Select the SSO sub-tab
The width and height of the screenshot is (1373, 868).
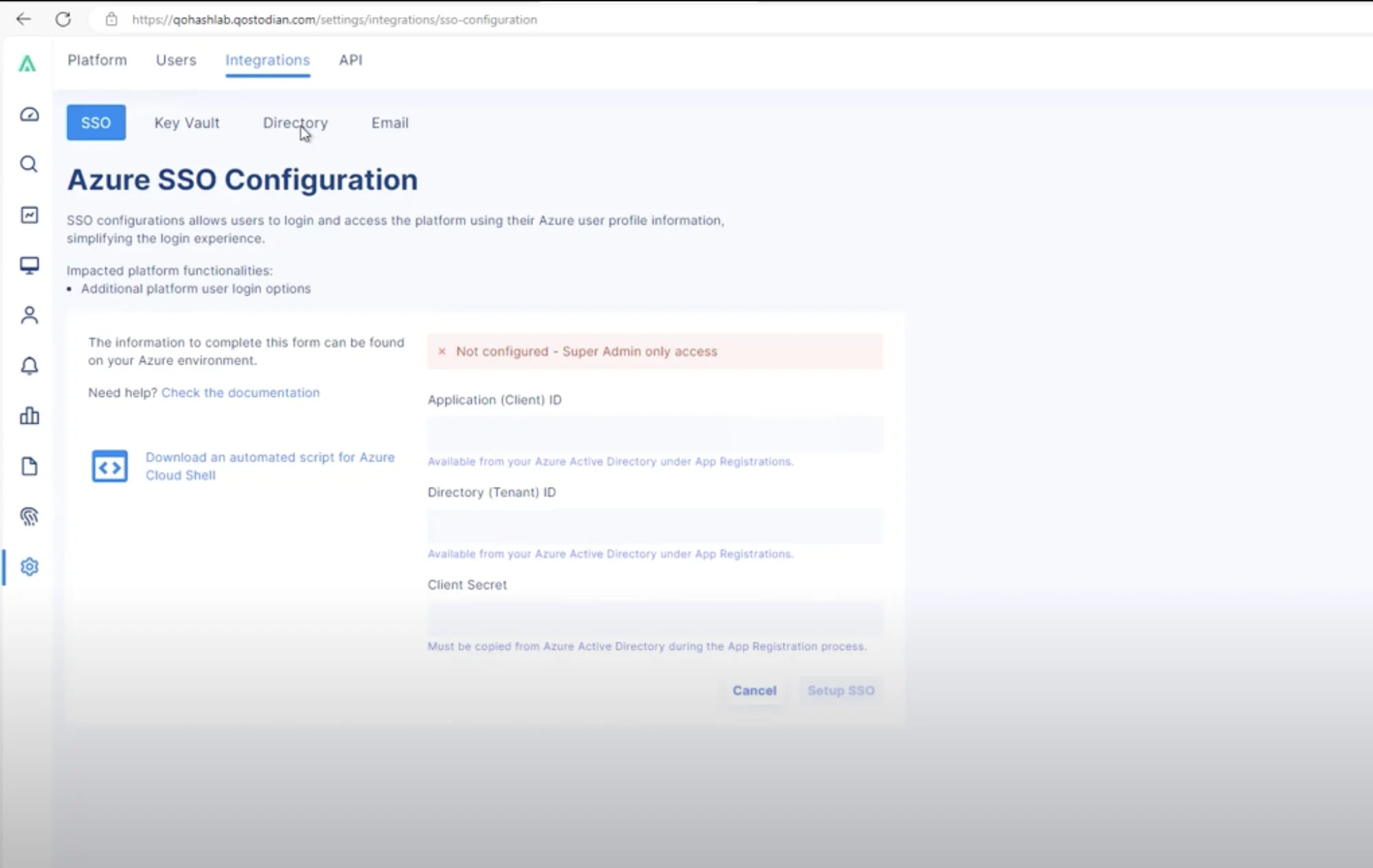coord(96,122)
